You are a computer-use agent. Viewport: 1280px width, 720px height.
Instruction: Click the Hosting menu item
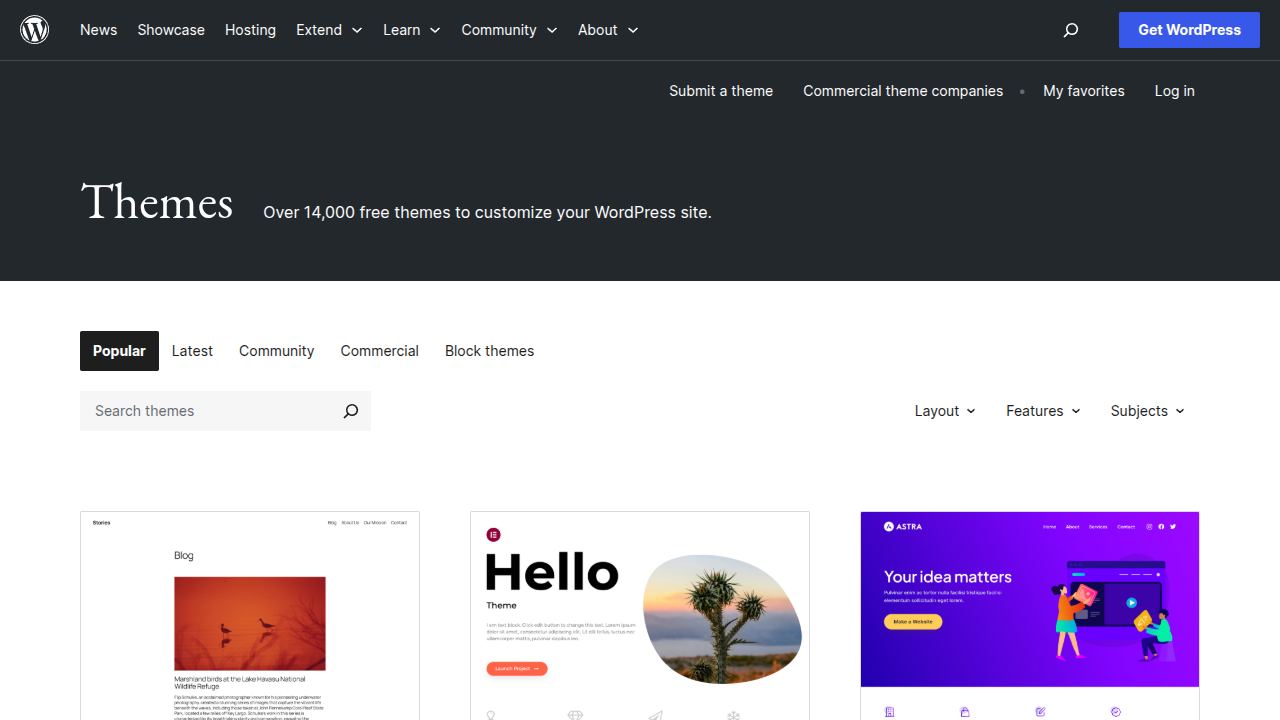[x=250, y=30]
